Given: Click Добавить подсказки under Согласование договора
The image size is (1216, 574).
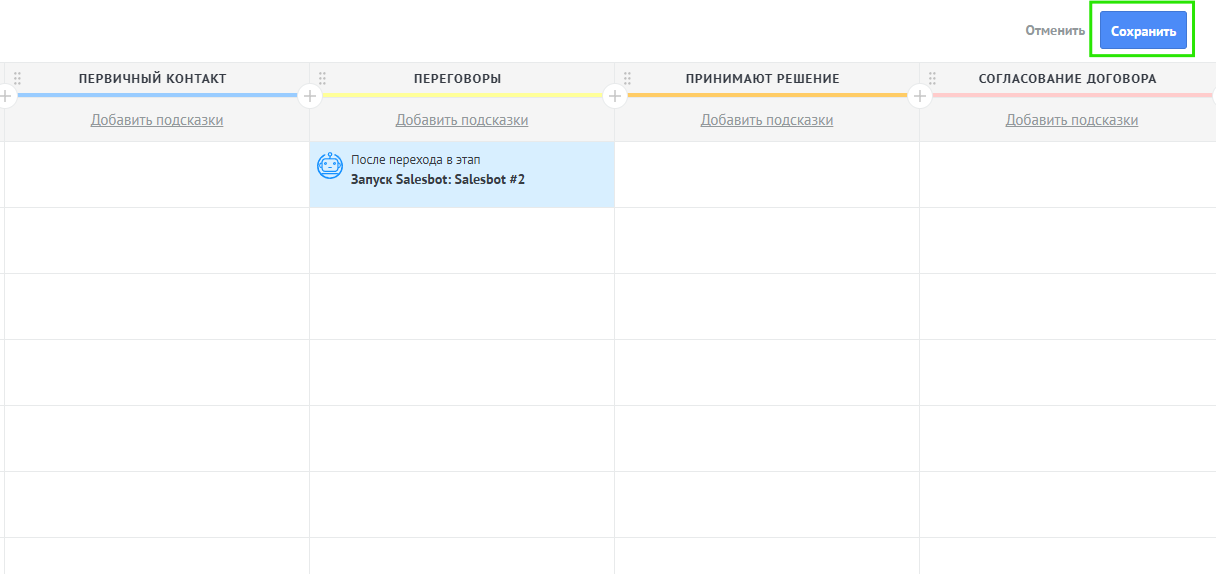Looking at the screenshot, I should pos(1072,120).
